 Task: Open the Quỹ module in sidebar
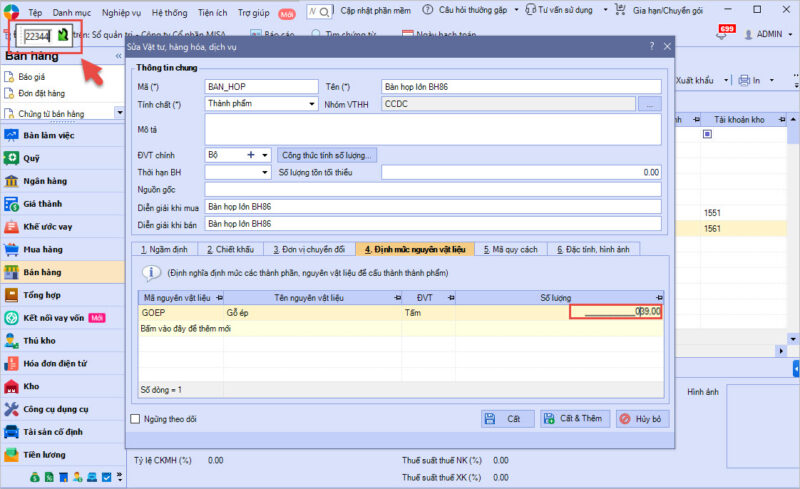[x=32, y=158]
